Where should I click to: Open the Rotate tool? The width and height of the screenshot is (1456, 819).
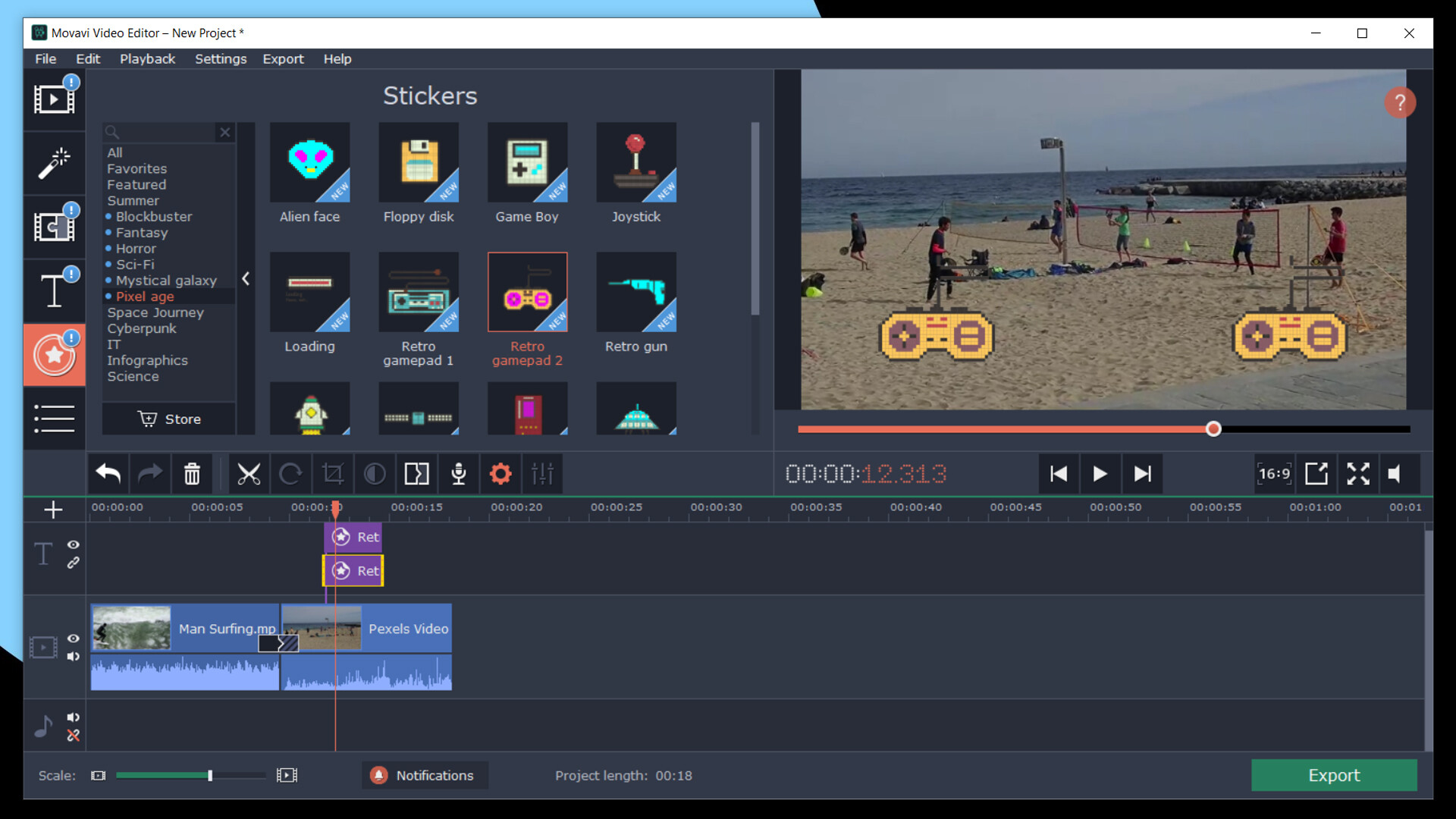point(291,473)
